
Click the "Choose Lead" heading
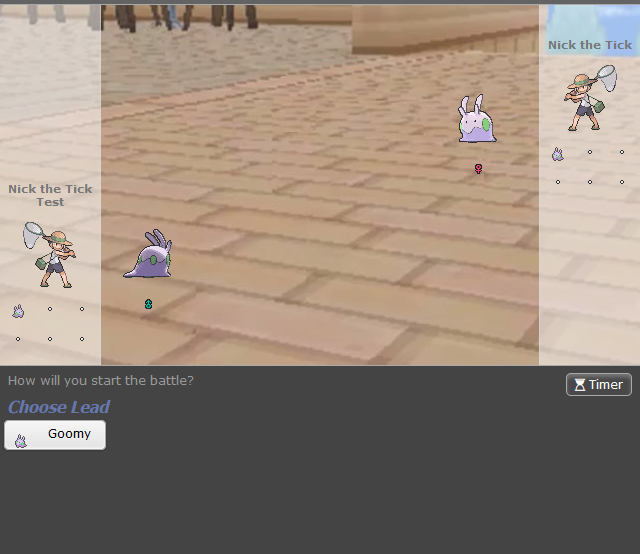[59, 407]
